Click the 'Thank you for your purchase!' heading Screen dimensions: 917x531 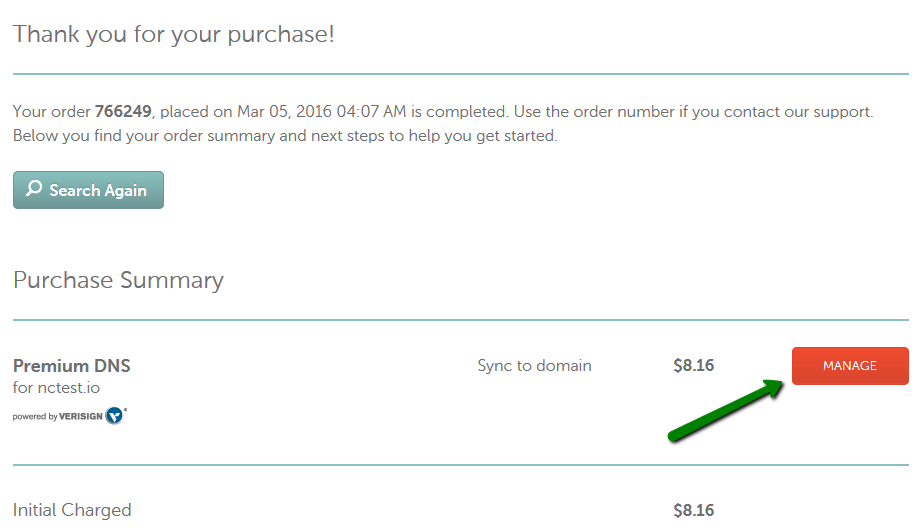click(174, 35)
